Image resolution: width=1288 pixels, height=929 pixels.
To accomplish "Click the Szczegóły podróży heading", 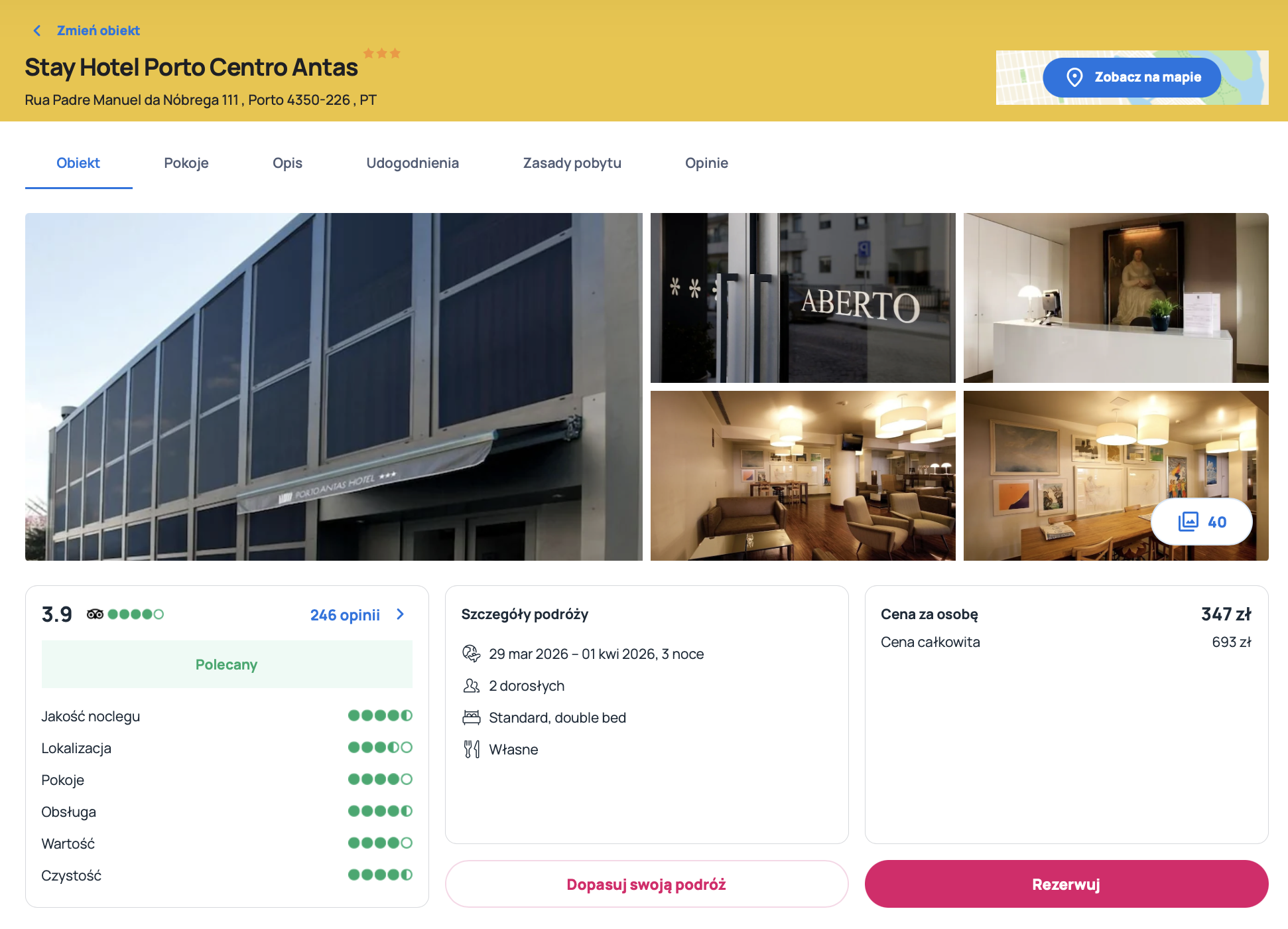I will [x=525, y=614].
